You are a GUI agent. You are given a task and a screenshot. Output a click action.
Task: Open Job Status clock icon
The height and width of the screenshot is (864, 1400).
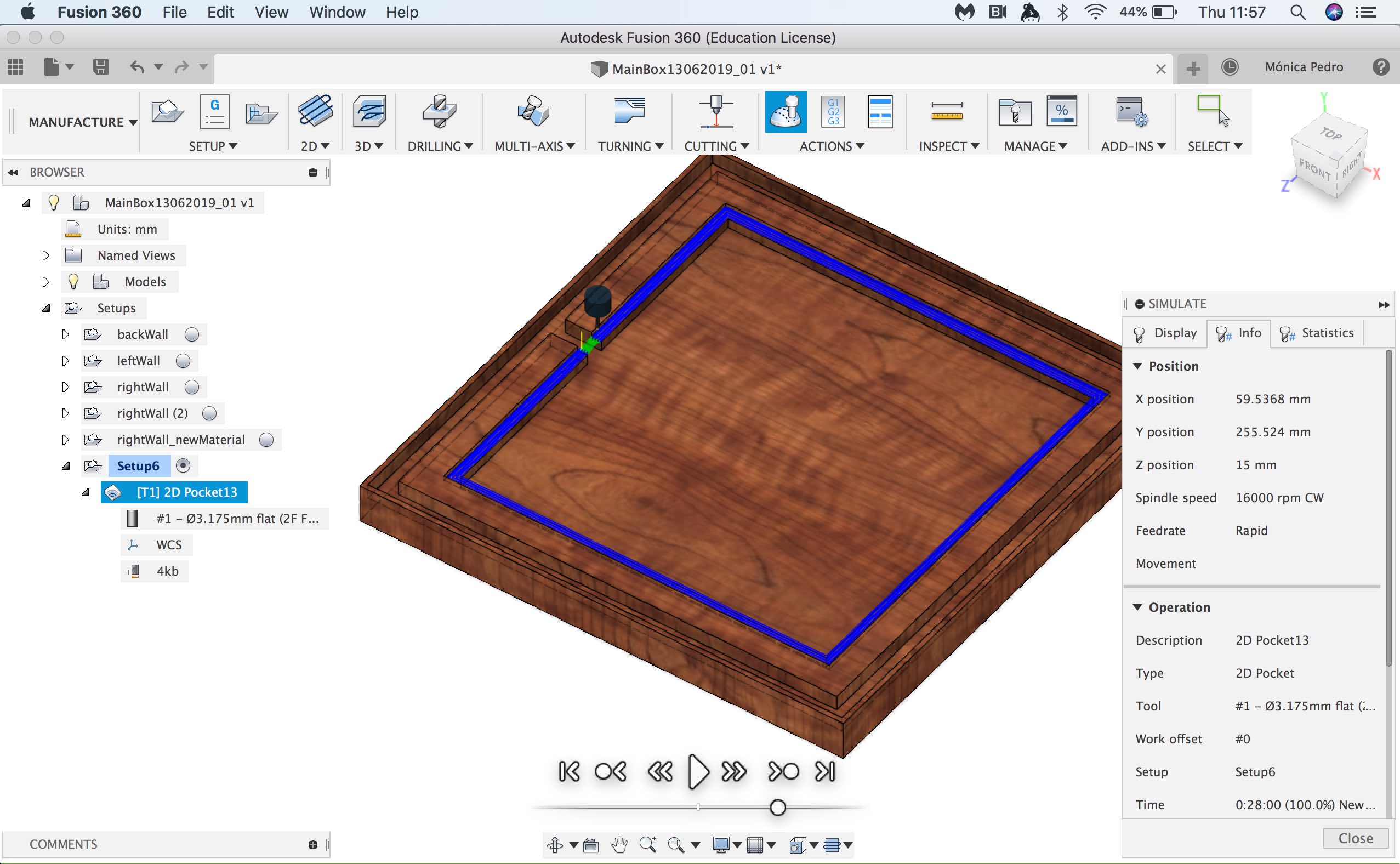[x=1229, y=67]
